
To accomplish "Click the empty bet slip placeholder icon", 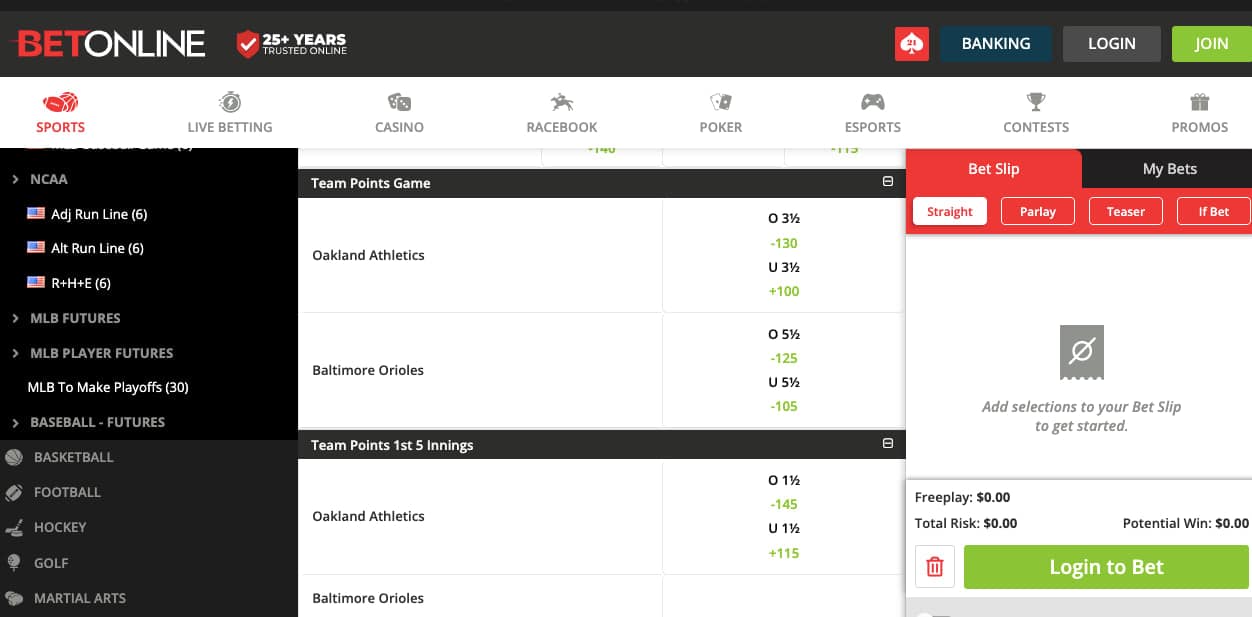I will 1082,352.
